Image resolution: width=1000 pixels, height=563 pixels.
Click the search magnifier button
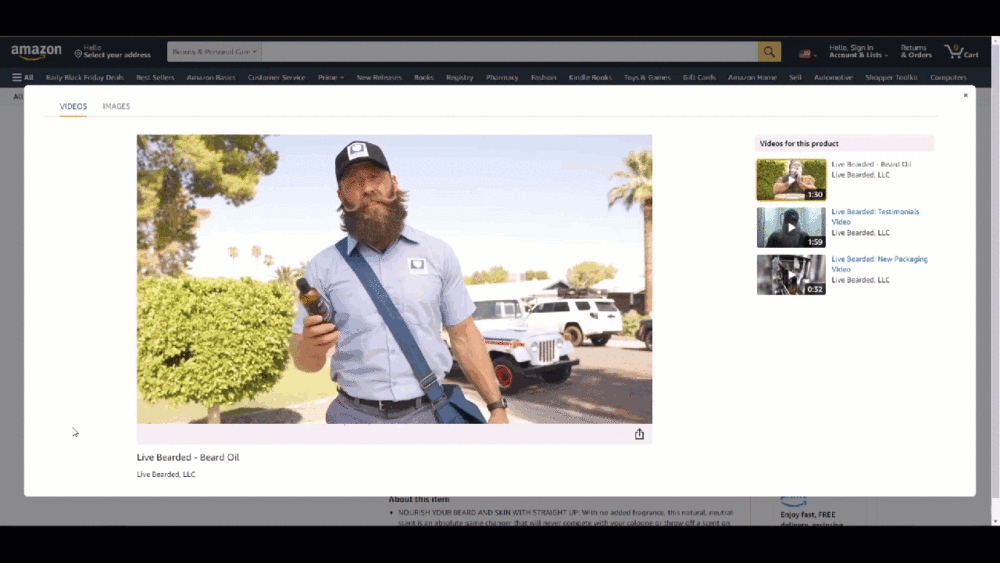pyautogui.click(x=769, y=52)
